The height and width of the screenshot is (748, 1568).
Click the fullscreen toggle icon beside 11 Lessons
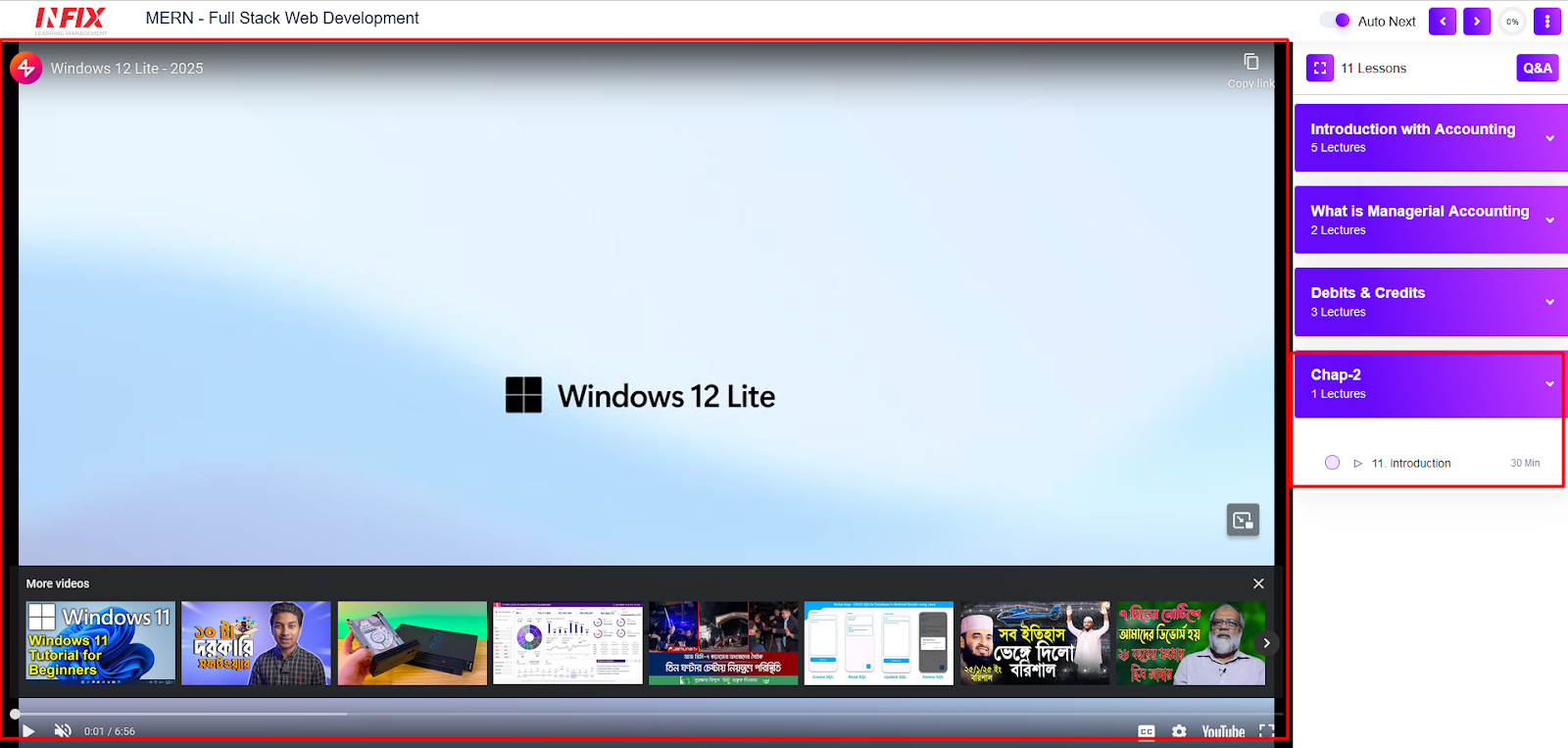pyautogui.click(x=1320, y=68)
